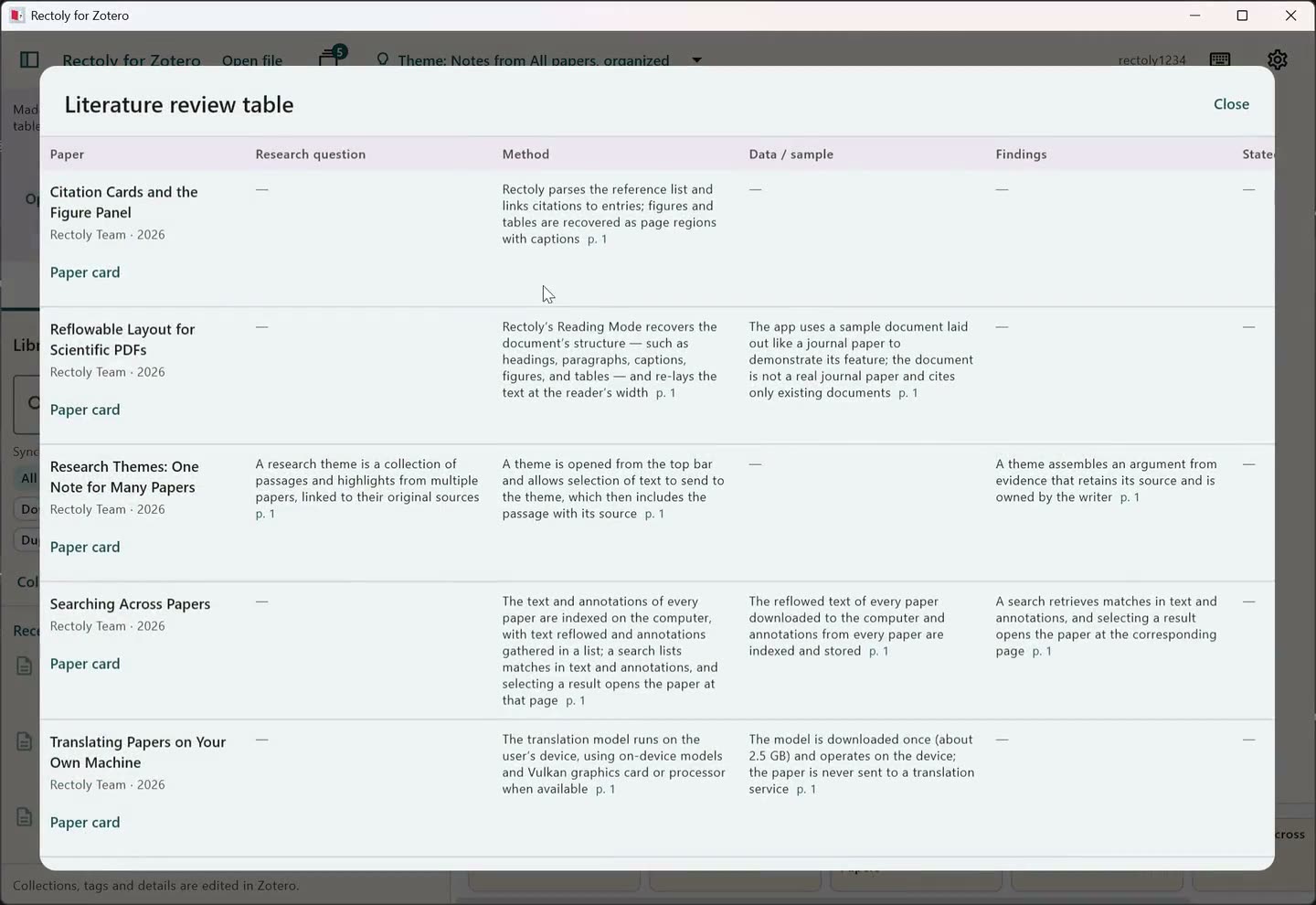Open Paper card for Reflowable Layout for Scientific PDFs
The width and height of the screenshot is (1316, 905).
85,410
